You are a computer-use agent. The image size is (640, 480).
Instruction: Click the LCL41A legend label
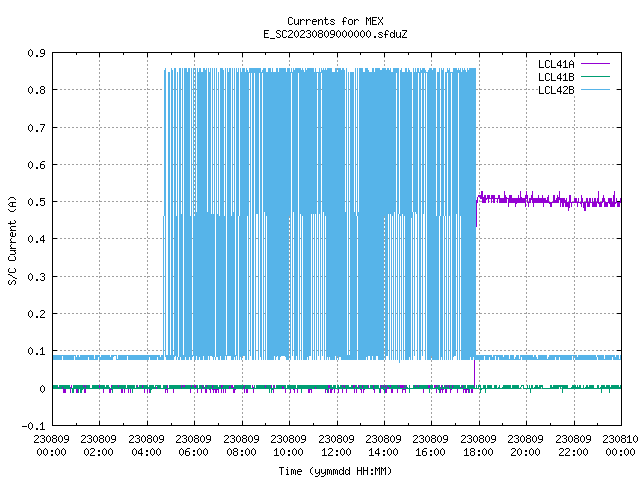pyautogui.click(x=556, y=64)
